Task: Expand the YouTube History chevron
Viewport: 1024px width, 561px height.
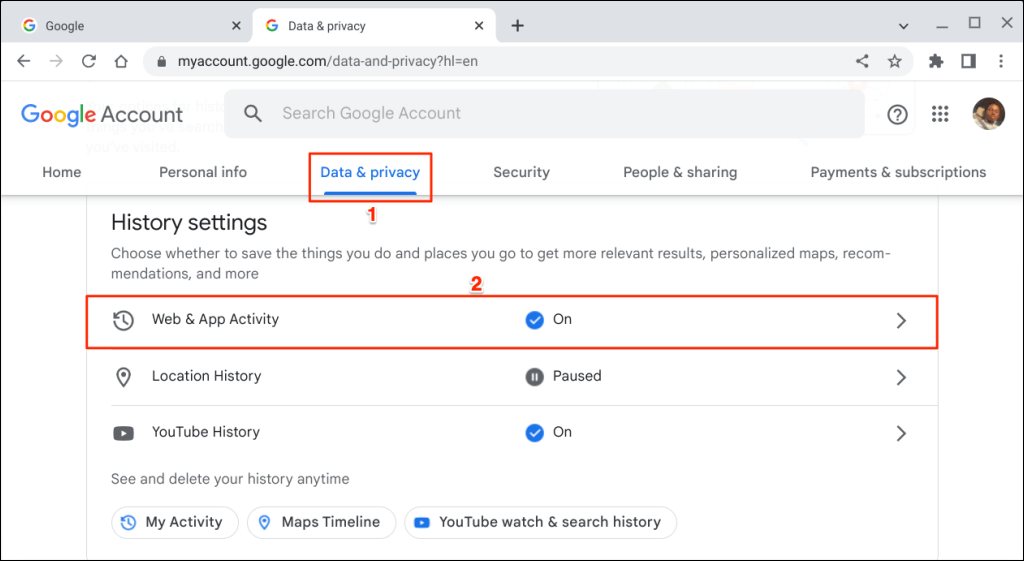Action: pos(901,433)
